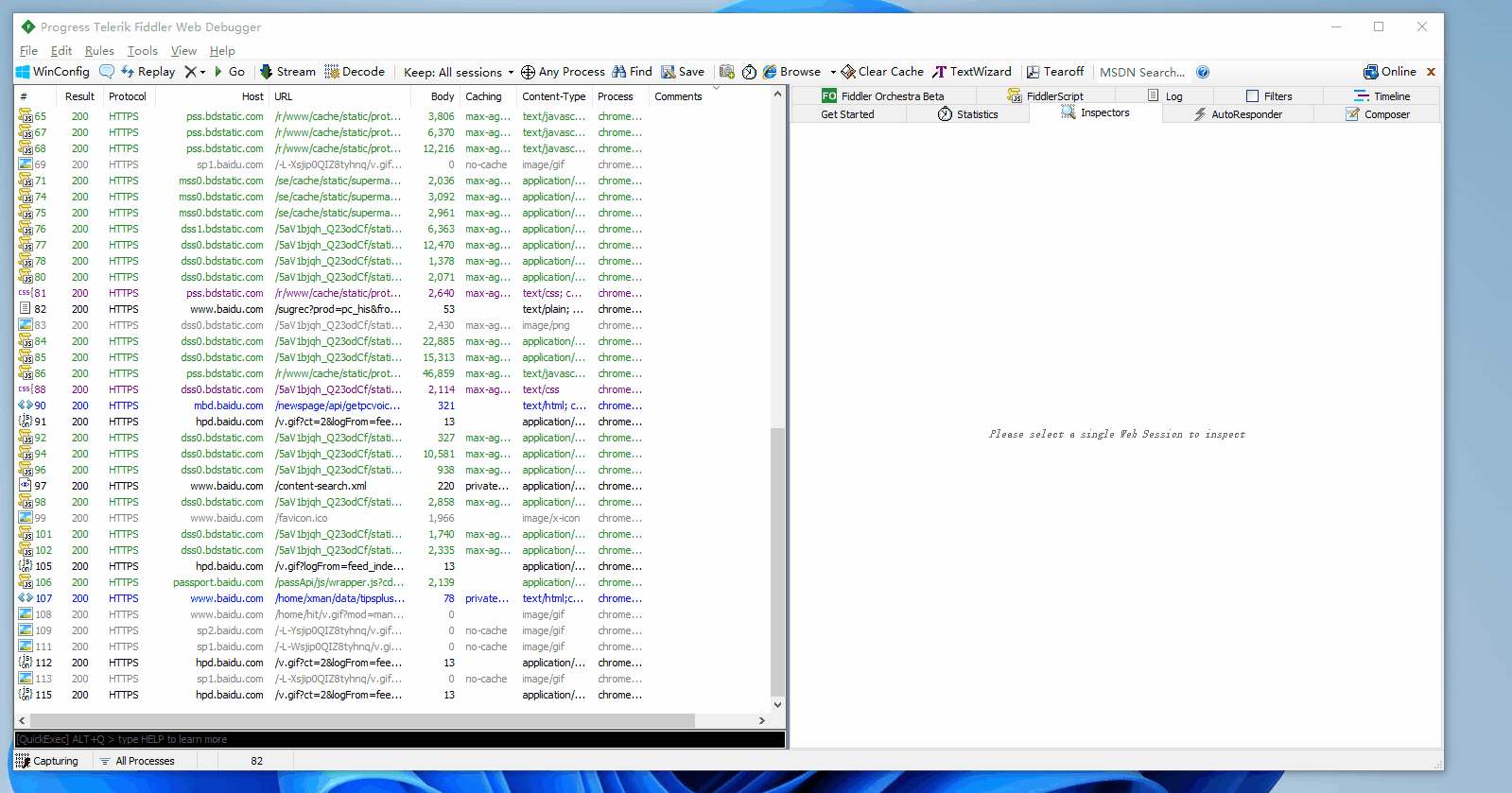
Task: Open the File menu
Action: coord(29,51)
